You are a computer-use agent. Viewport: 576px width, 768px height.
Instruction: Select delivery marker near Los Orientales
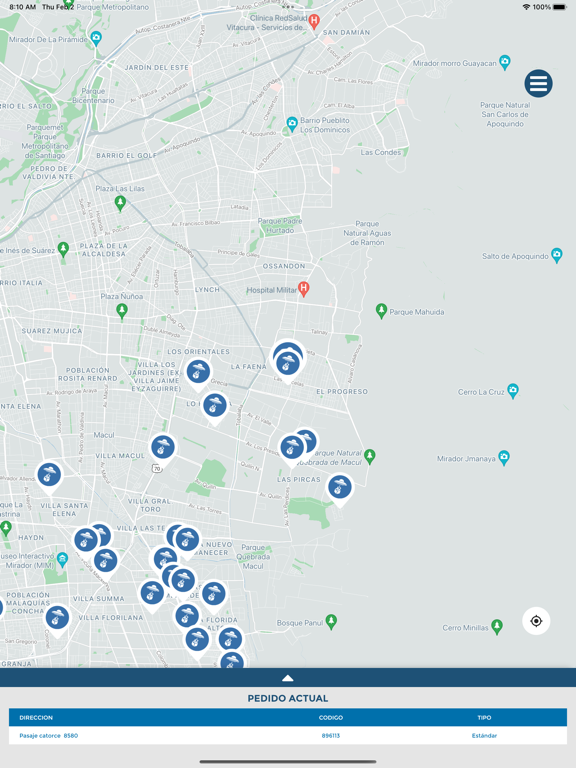(198, 374)
